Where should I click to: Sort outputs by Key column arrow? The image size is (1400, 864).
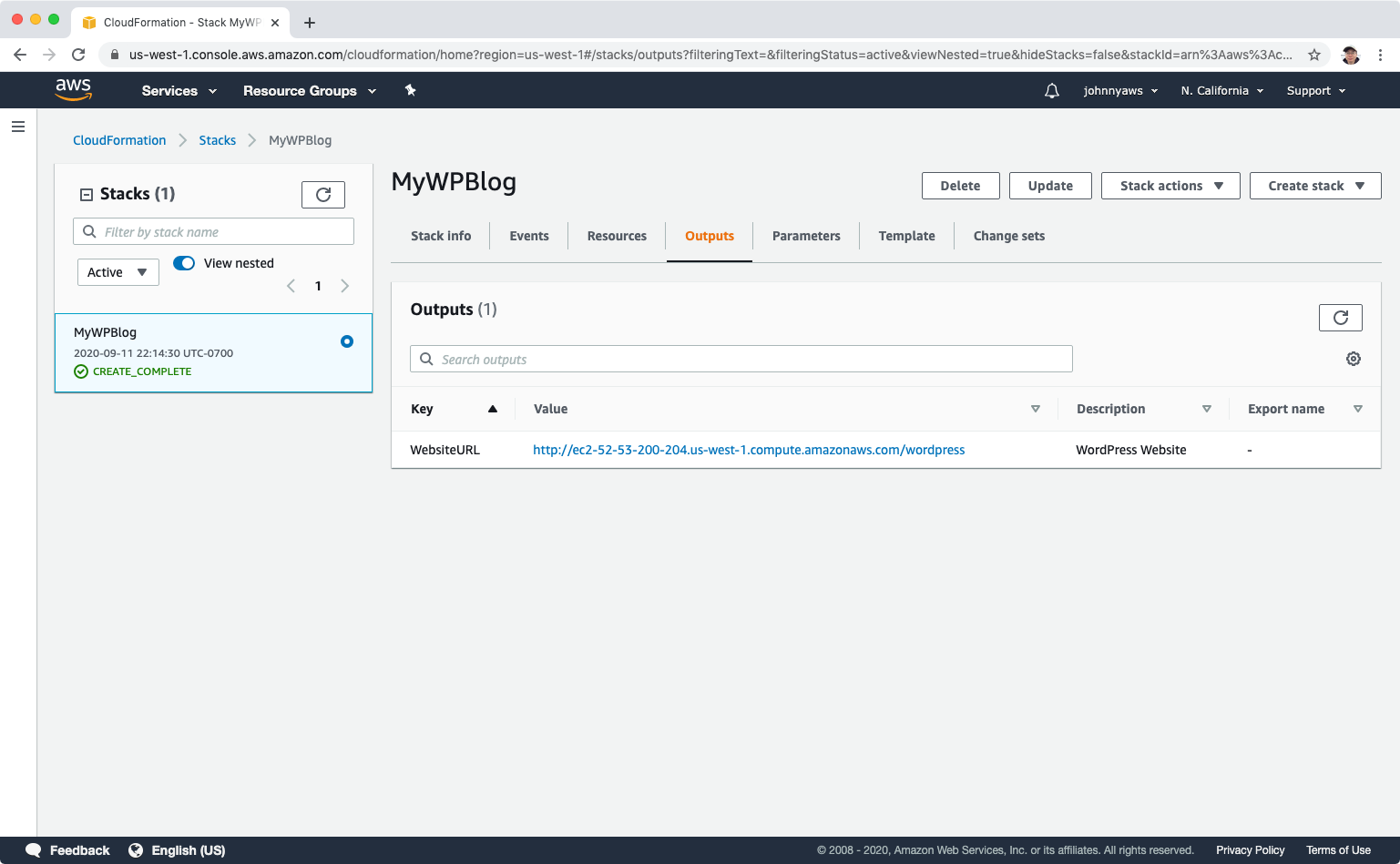coord(493,409)
